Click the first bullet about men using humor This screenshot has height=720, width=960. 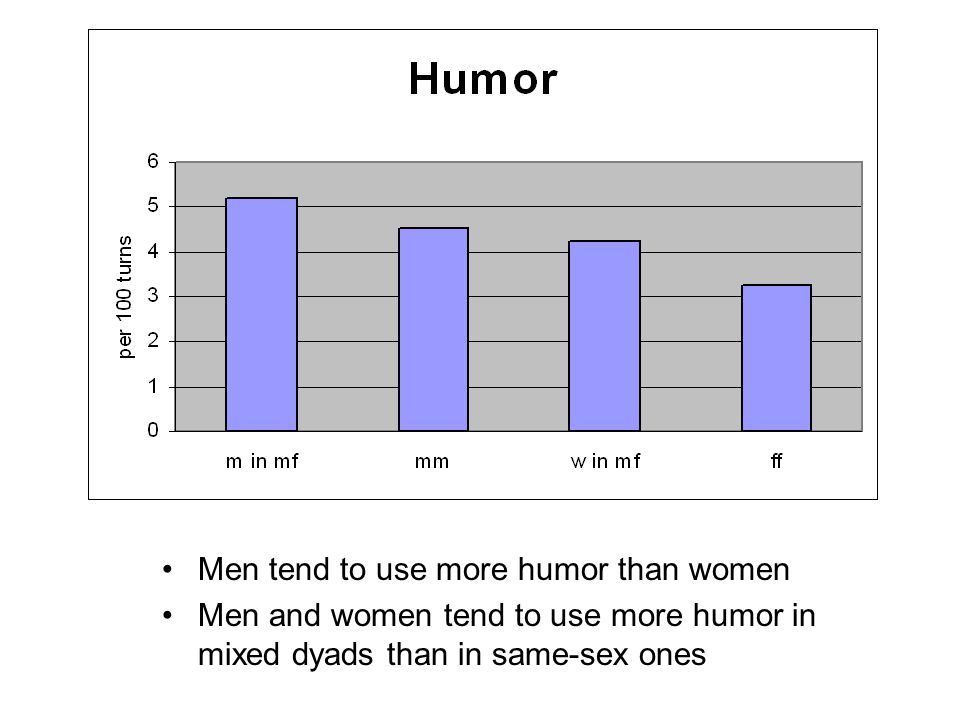pyautogui.click(x=493, y=569)
